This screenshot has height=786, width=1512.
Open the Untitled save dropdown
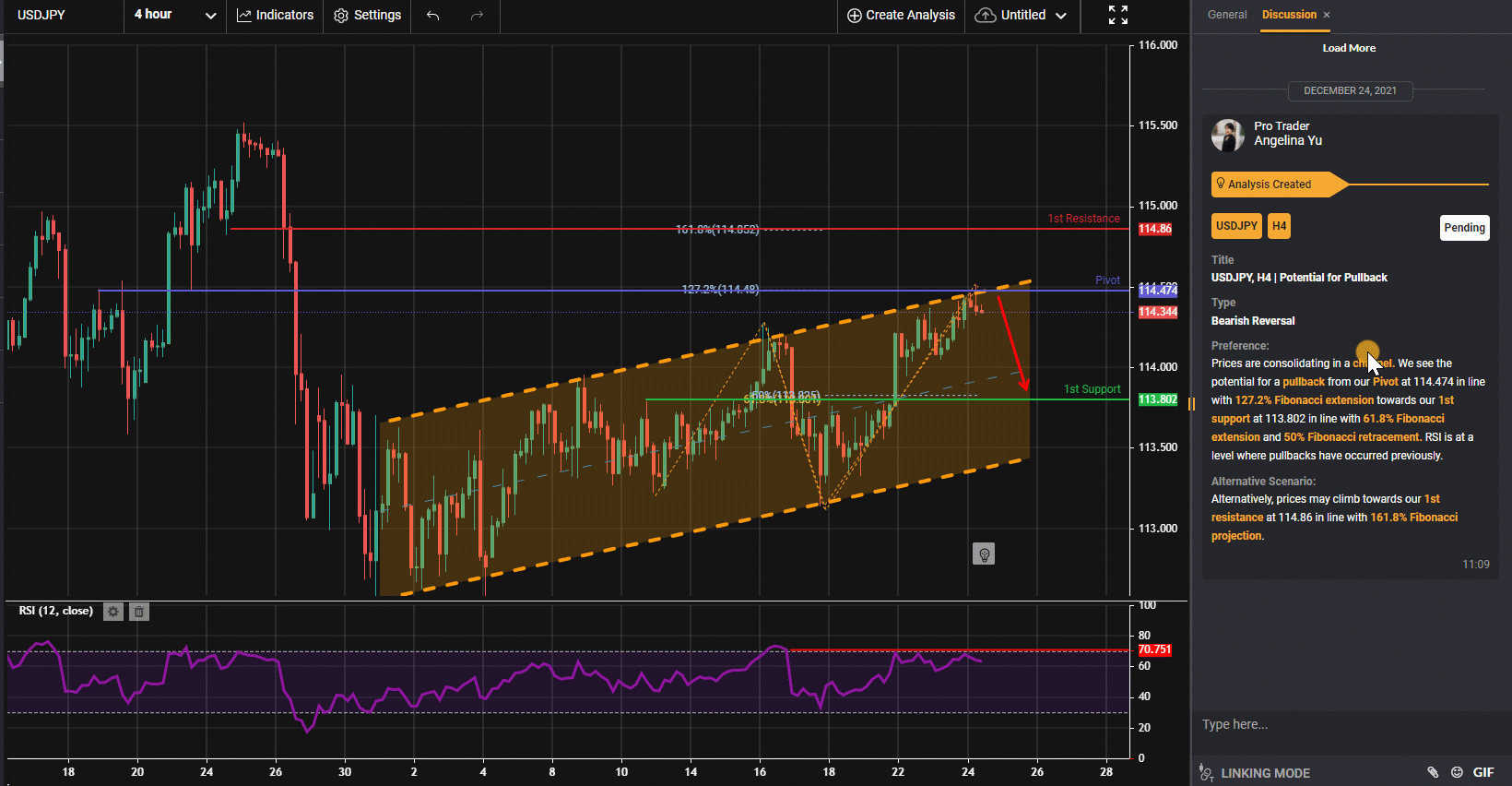[x=1021, y=15]
